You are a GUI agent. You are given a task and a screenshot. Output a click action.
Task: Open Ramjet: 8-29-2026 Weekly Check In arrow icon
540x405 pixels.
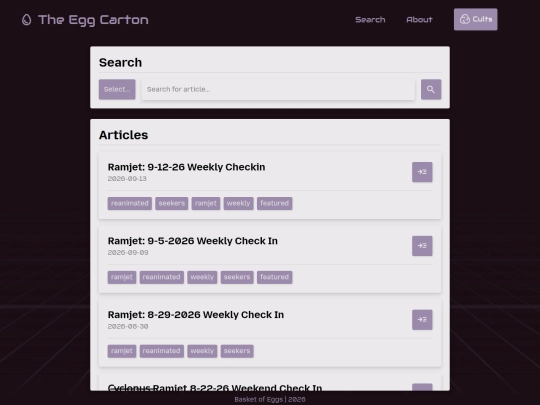coord(422,320)
